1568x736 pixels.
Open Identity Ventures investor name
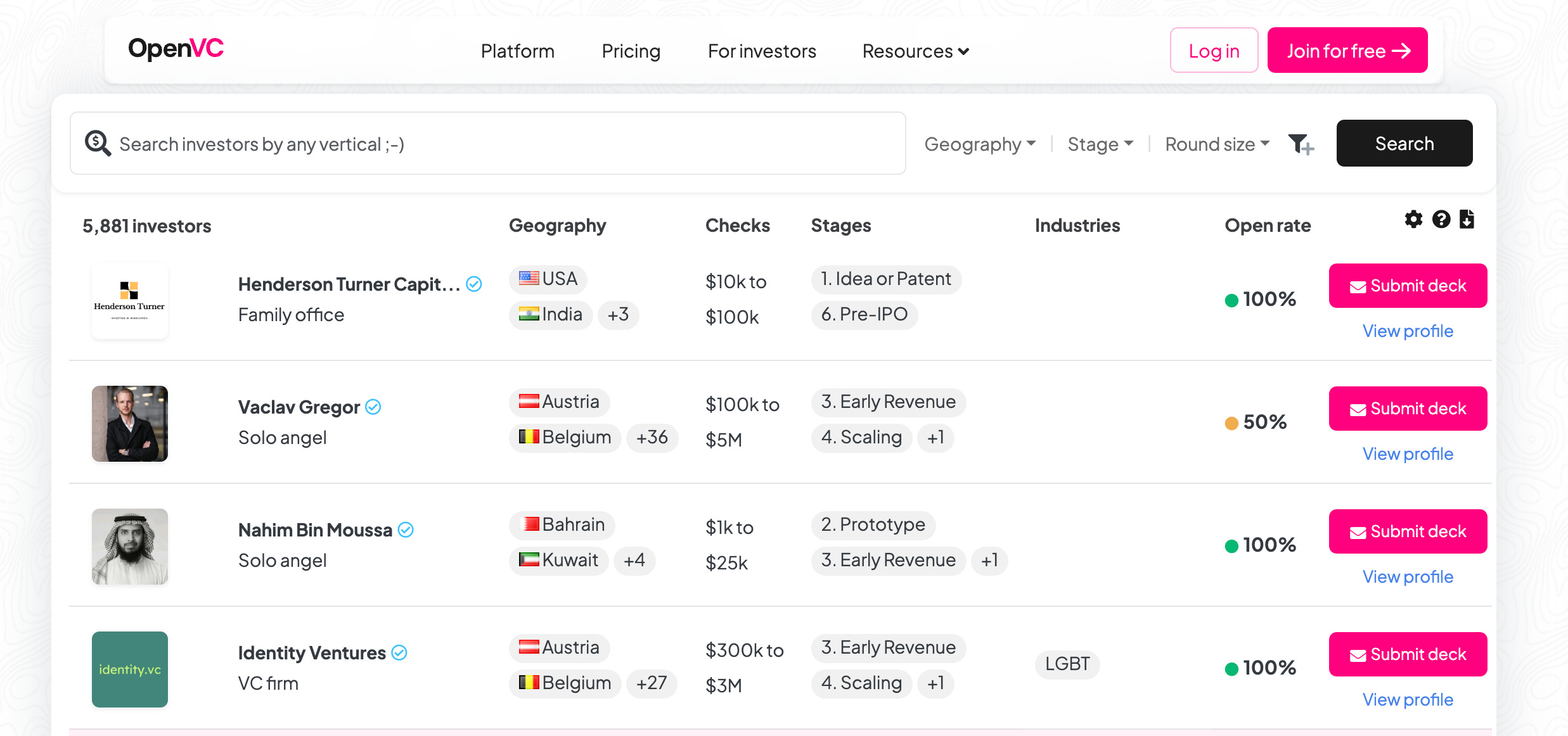click(x=312, y=653)
